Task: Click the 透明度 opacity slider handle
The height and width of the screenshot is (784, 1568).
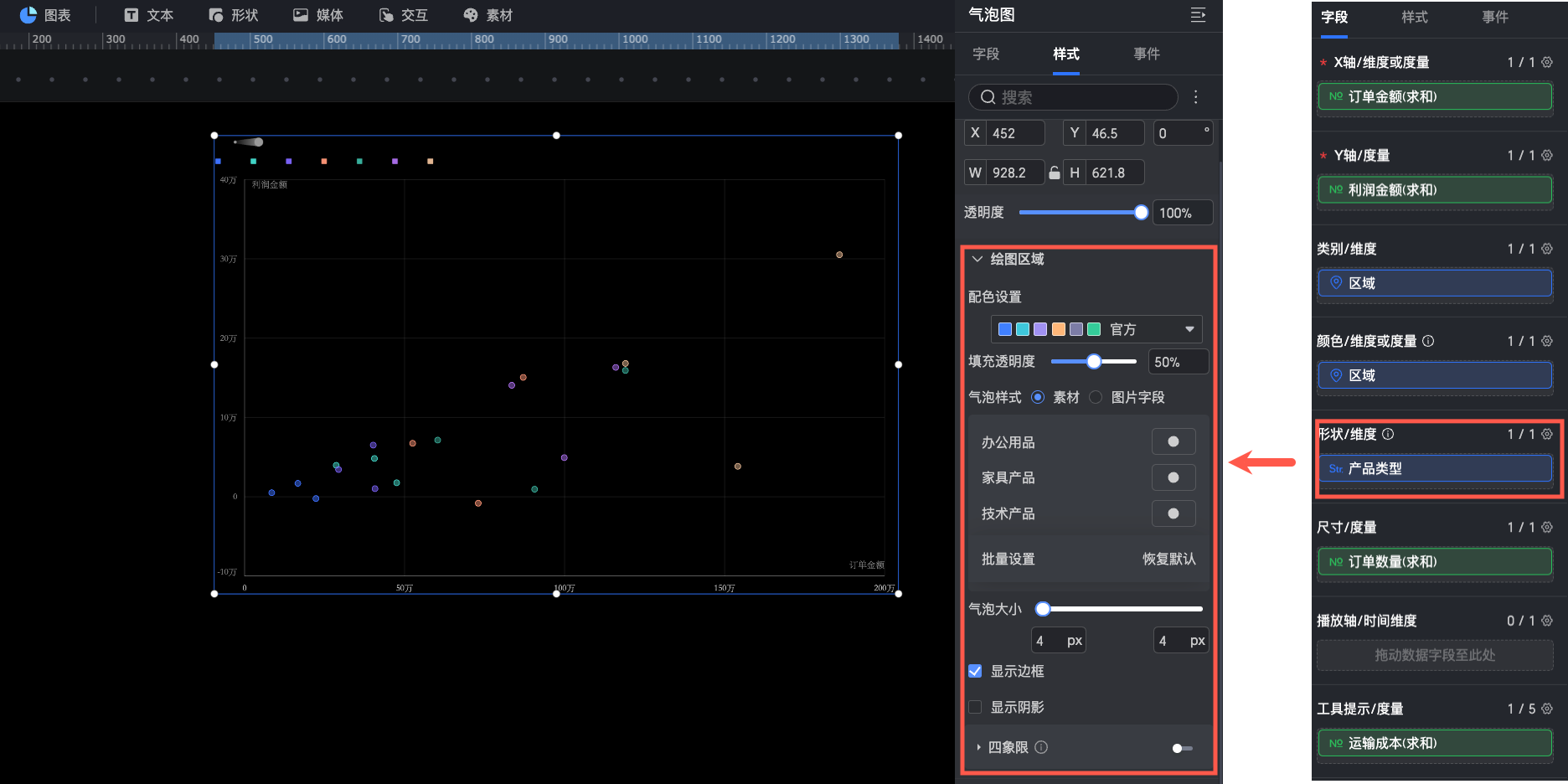Action: [x=1141, y=213]
